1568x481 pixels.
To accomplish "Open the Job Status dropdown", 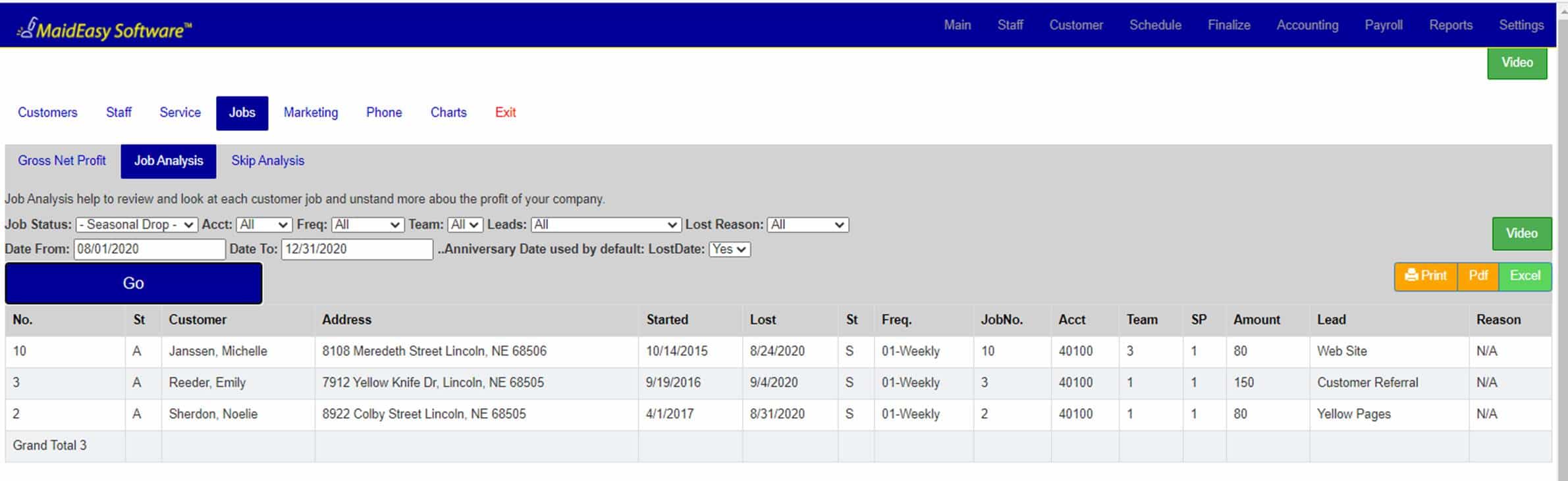I will 136,224.
